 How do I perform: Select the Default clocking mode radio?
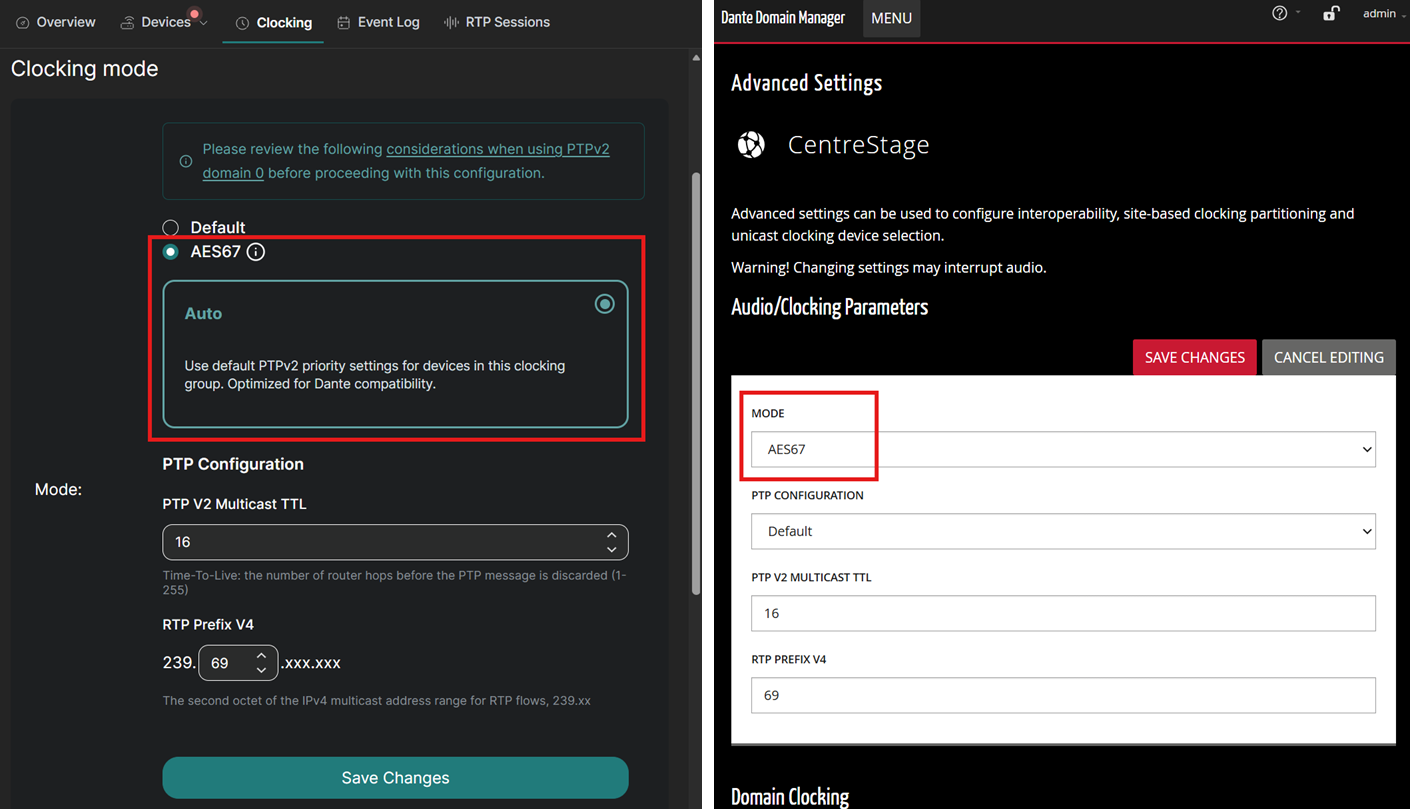tap(171, 228)
